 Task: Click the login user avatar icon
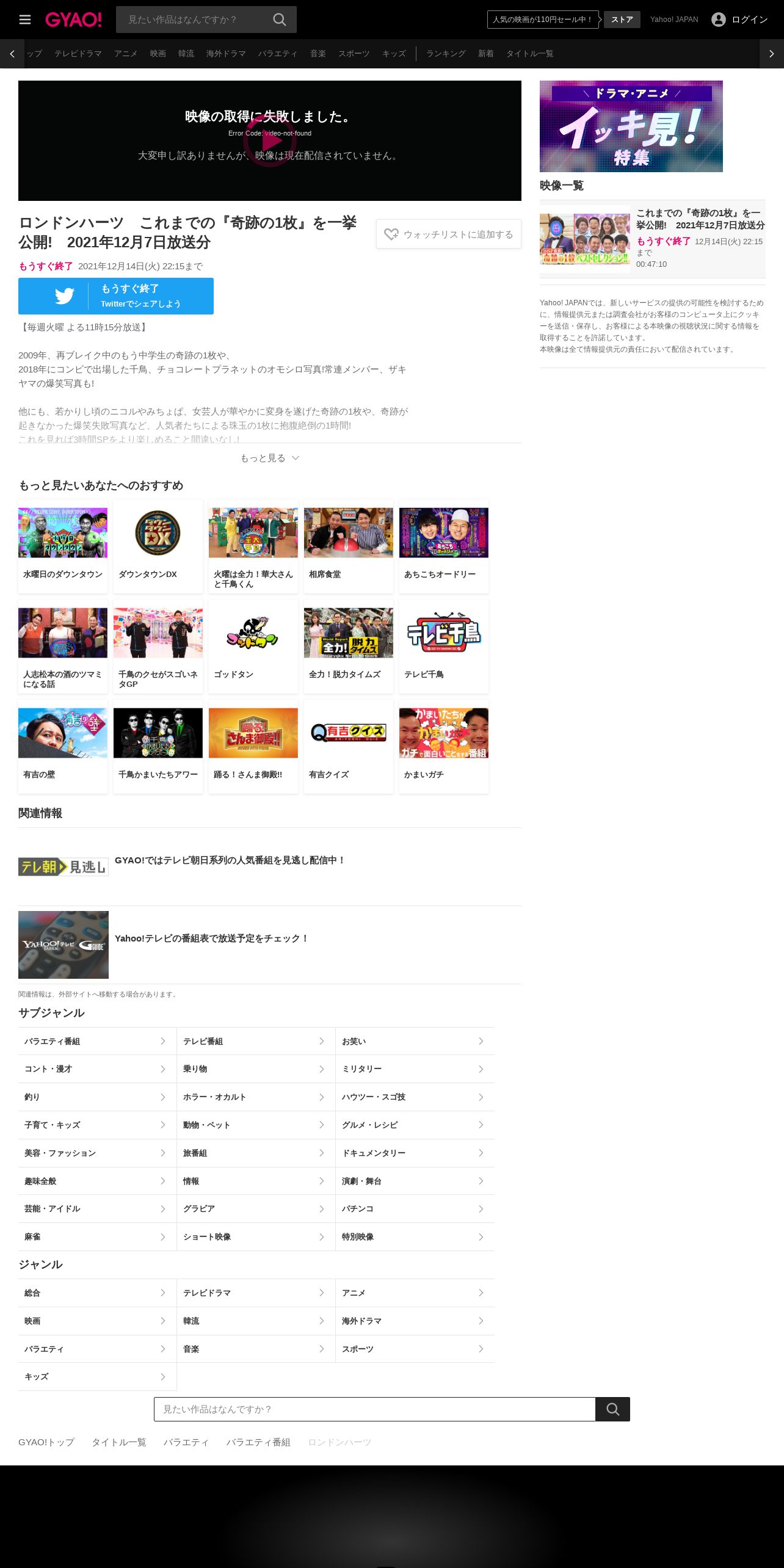click(719, 20)
